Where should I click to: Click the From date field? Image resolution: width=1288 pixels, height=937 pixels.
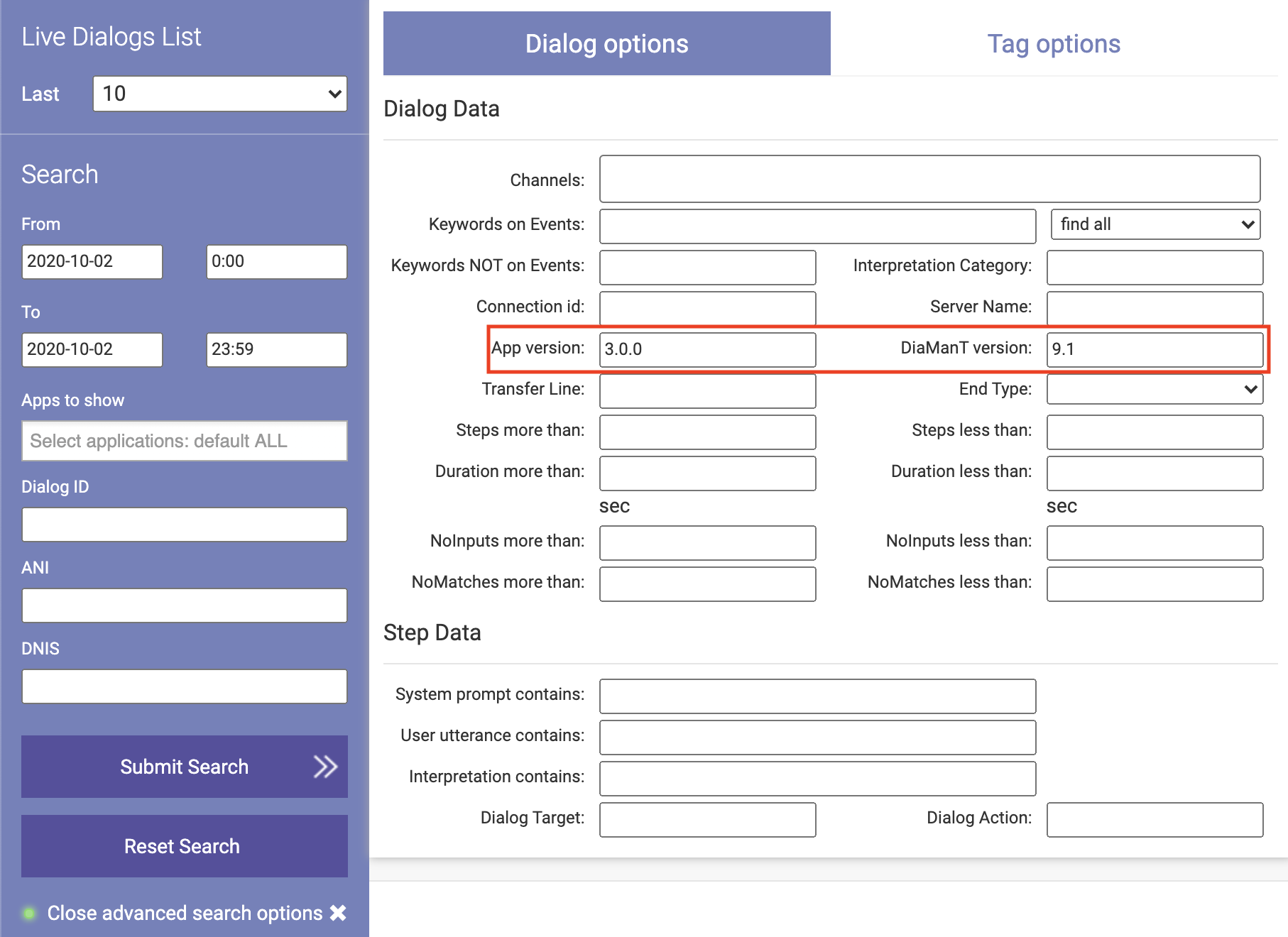click(92, 262)
